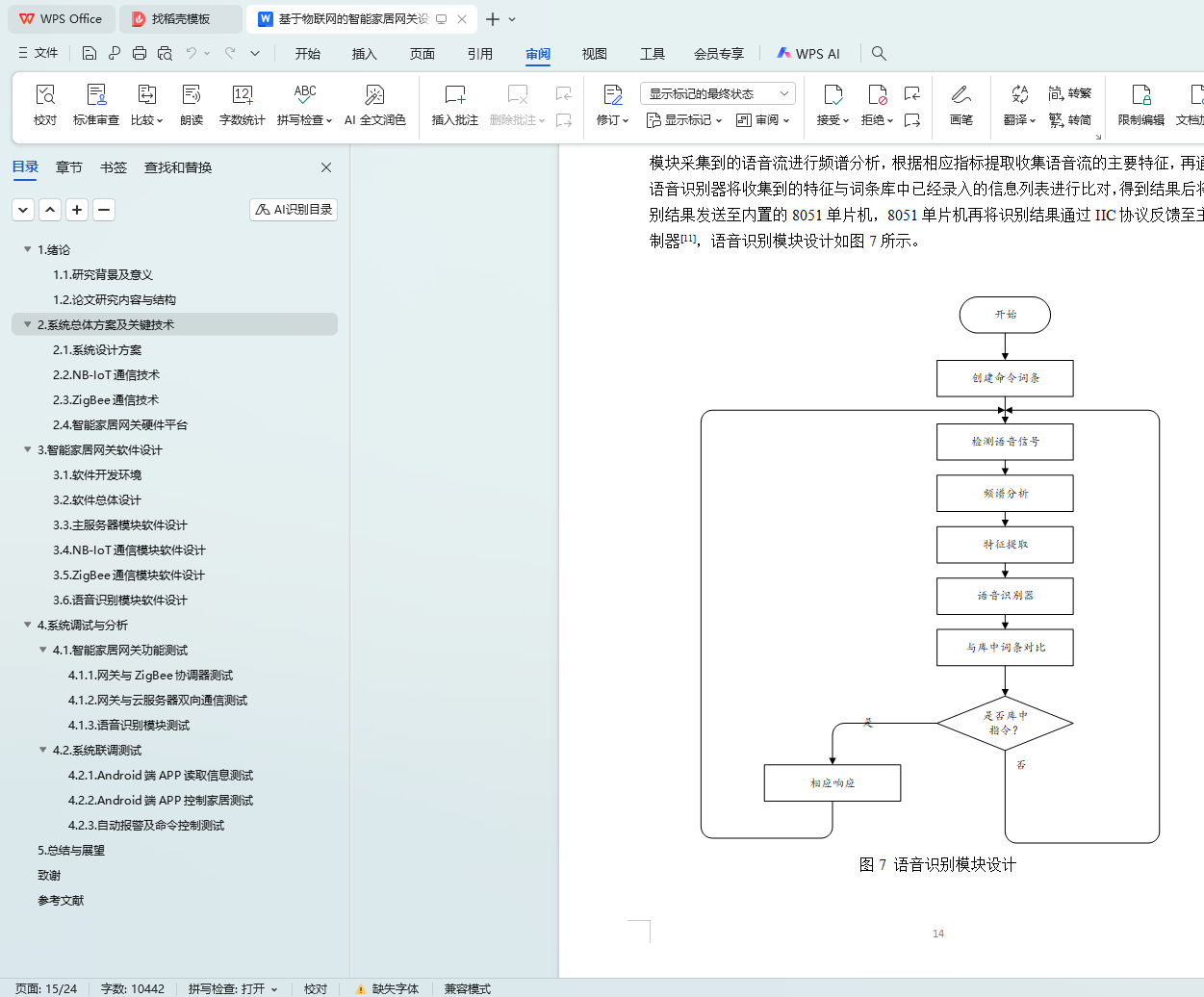This screenshot has width=1204, height=997.
Task: Switch to the 找稻壳模板 window tab
Action: pos(181,19)
